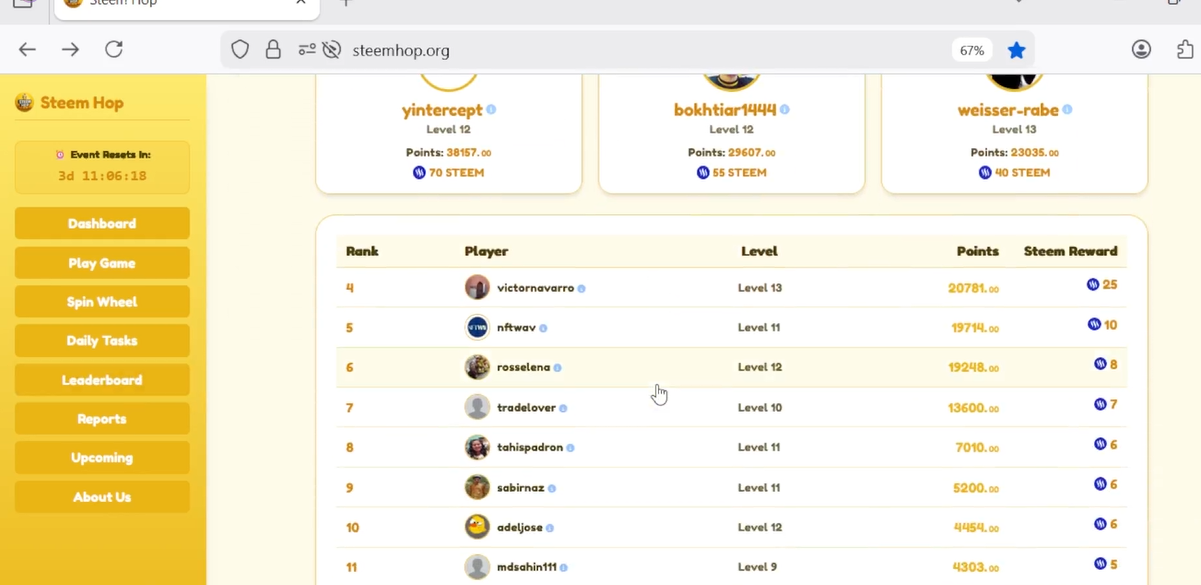Open the tracking protection shield icon
Viewport: 1201px width, 585px height.
point(240,50)
